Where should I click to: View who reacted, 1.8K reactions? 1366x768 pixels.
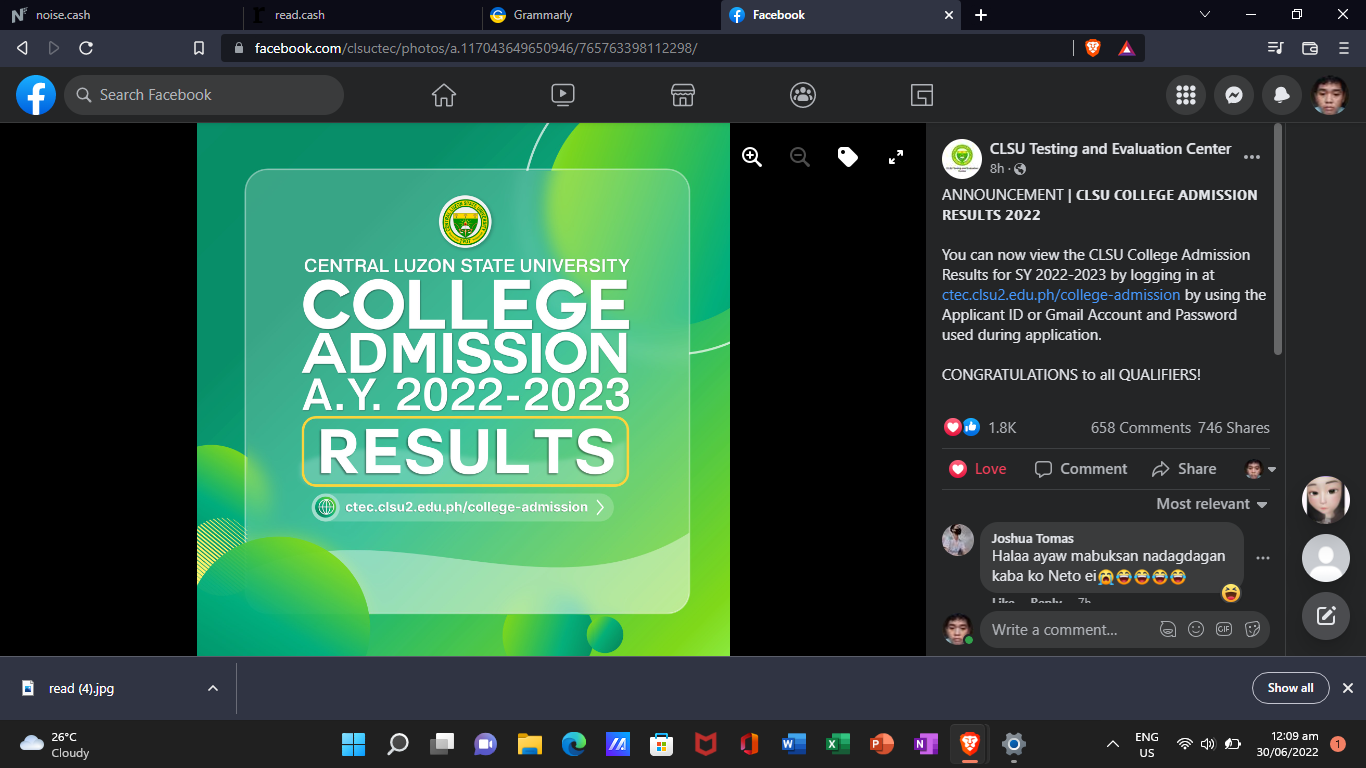point(980,428)
